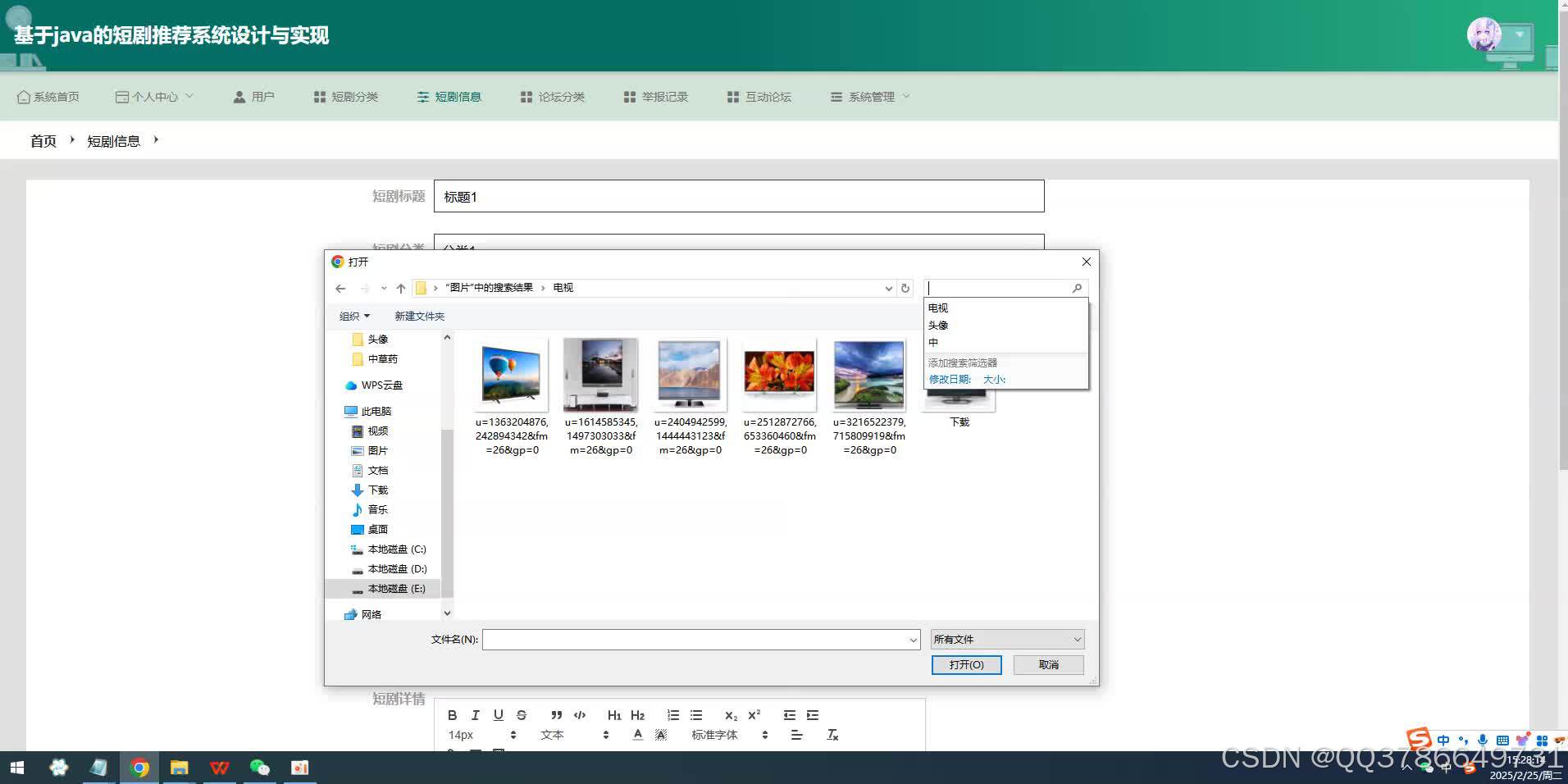The image size is (1568, 784).
Task: Open the 组织 dropdown in the dialog
Action: [354, 316]
